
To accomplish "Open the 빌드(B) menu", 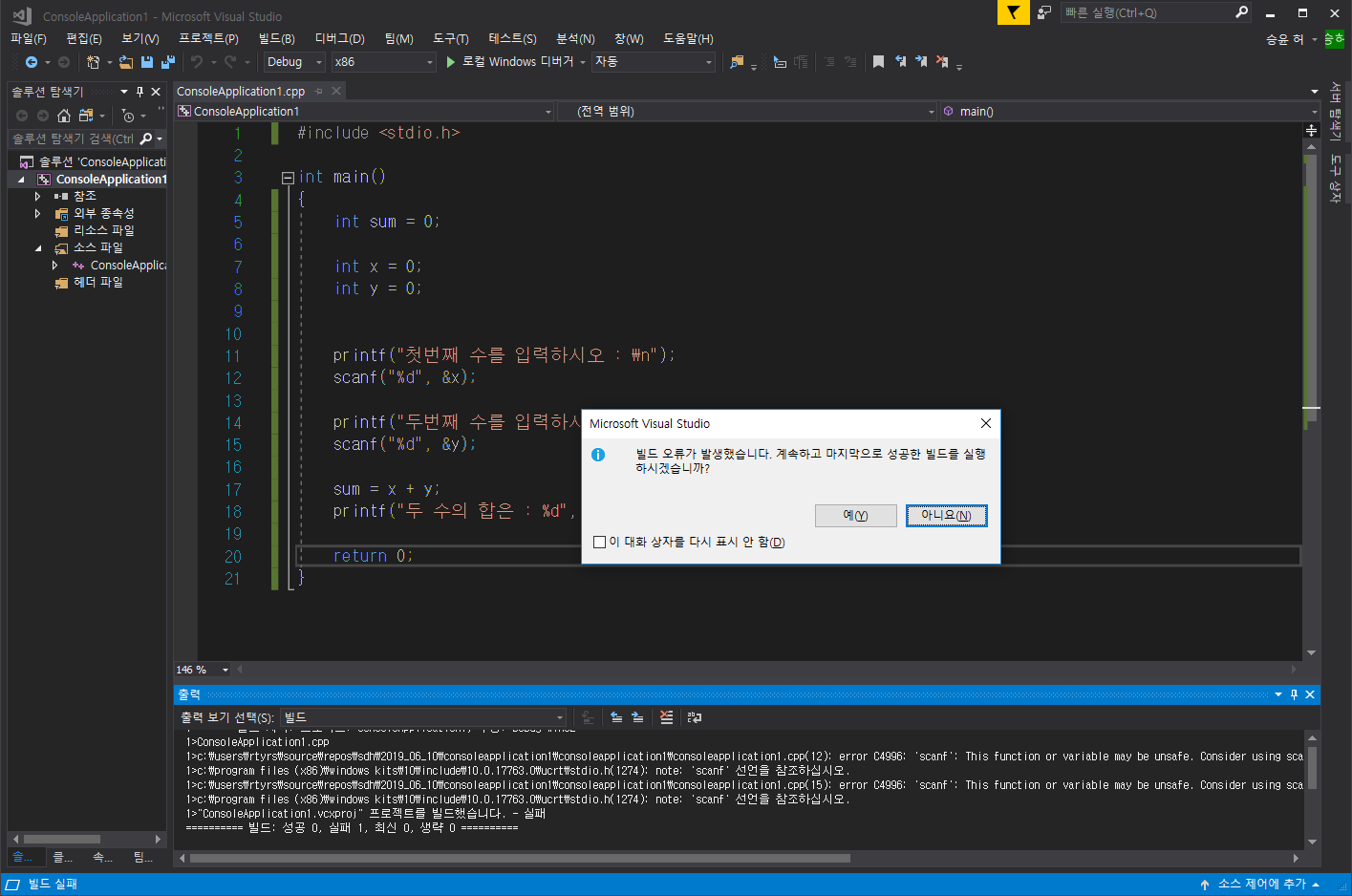I will (x=277, y=38).
